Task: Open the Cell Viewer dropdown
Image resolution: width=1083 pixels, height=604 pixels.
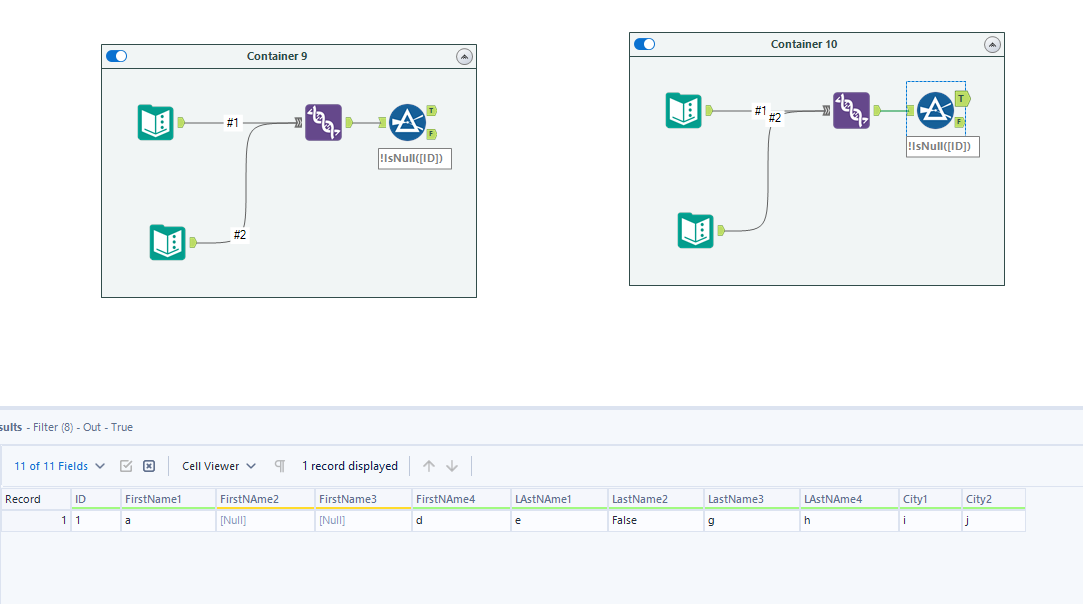Action: pyautogui.click(x=217, y=465)
